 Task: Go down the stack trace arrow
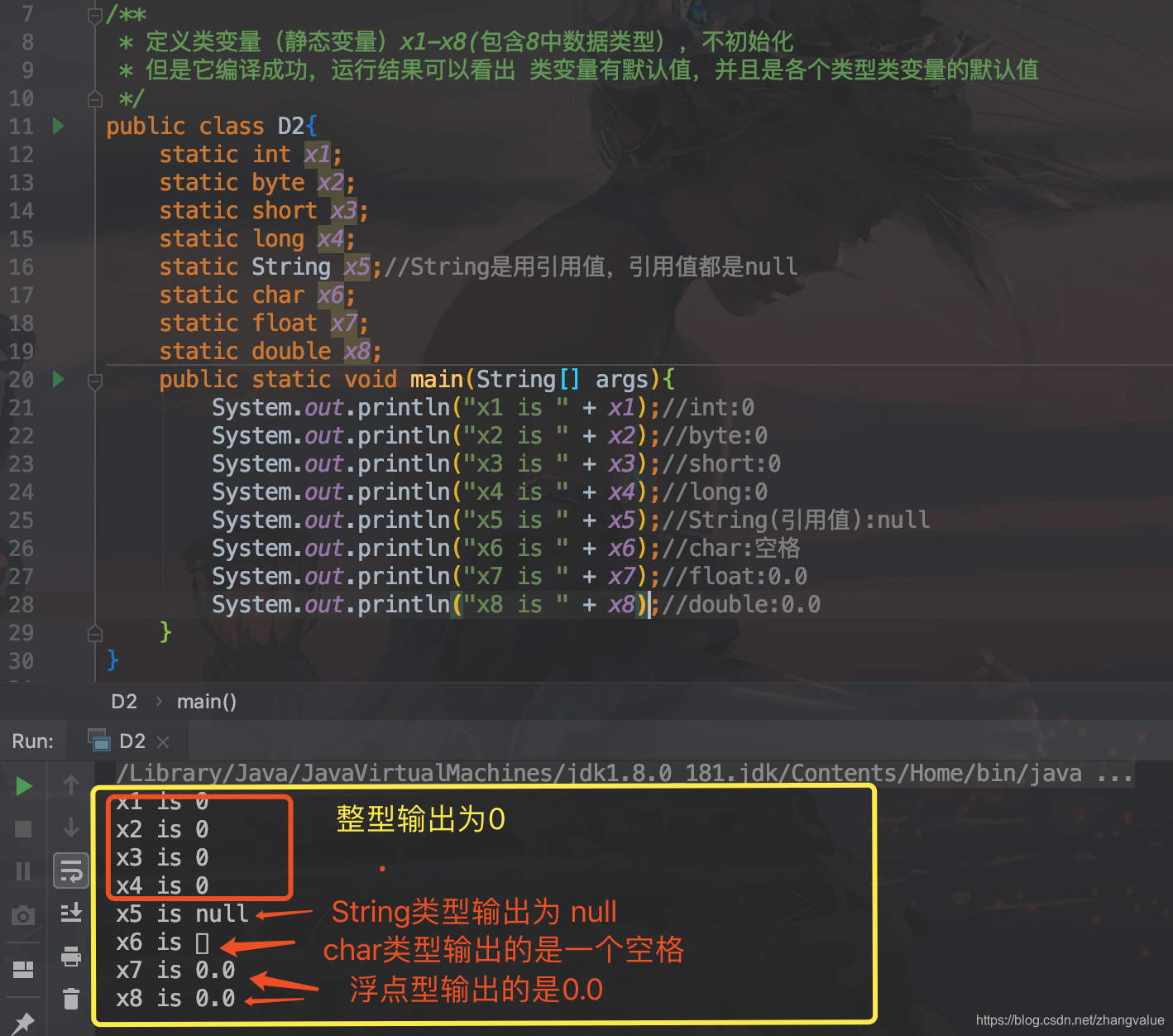coord(71,827)
